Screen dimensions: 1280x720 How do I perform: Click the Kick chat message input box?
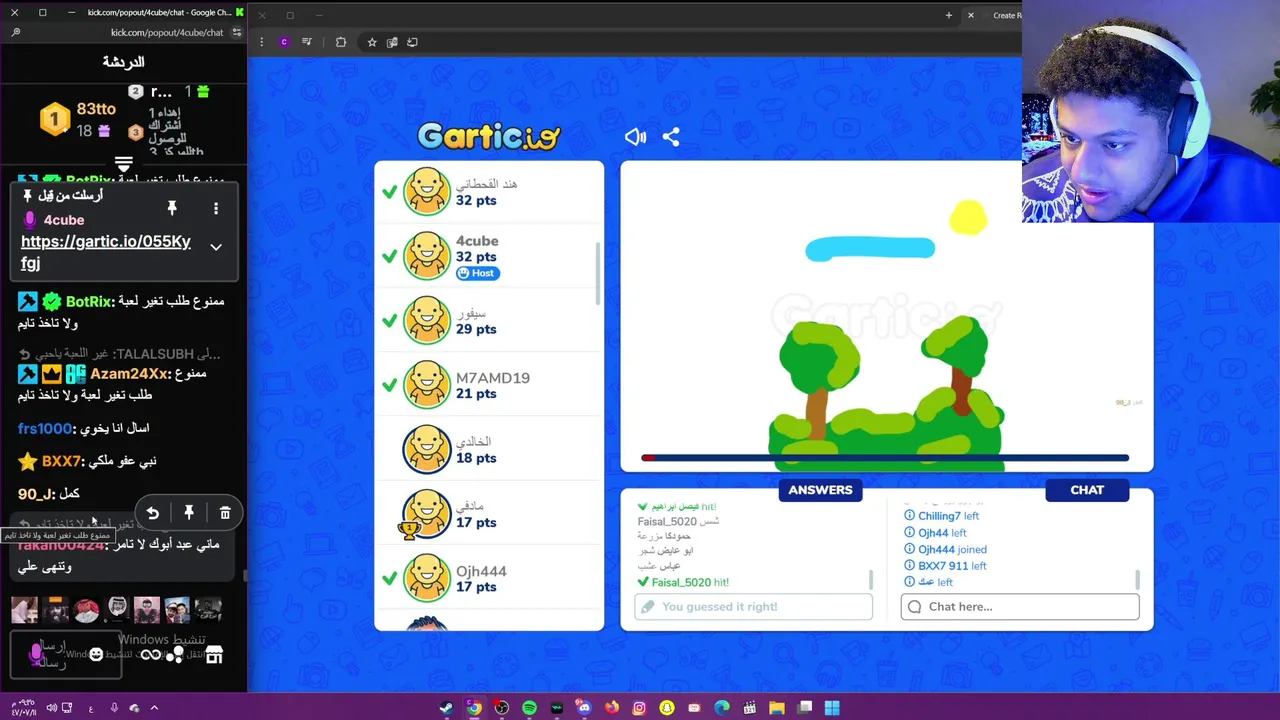(x=66, y=654)
